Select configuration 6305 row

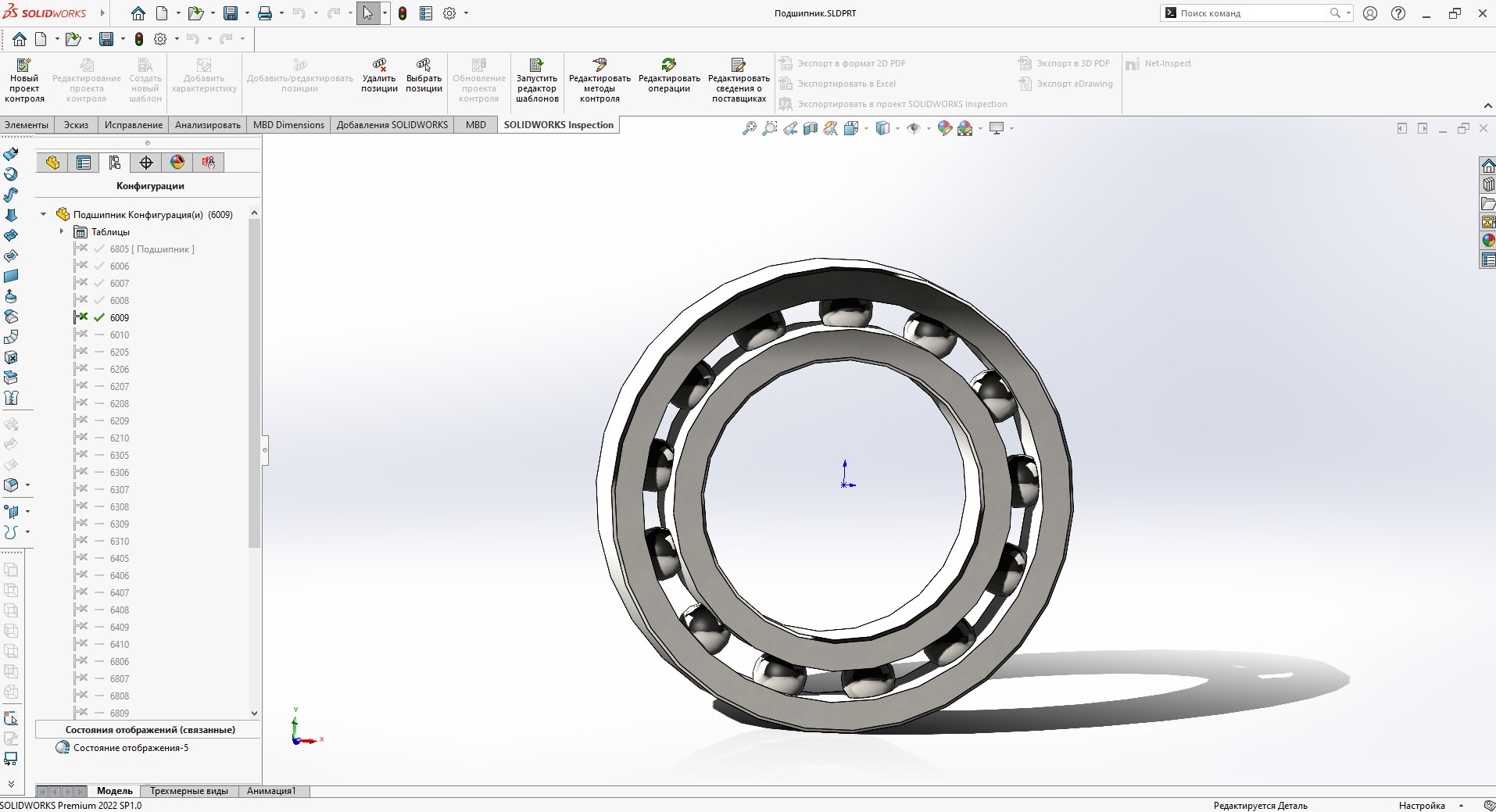tap(120, 455)
